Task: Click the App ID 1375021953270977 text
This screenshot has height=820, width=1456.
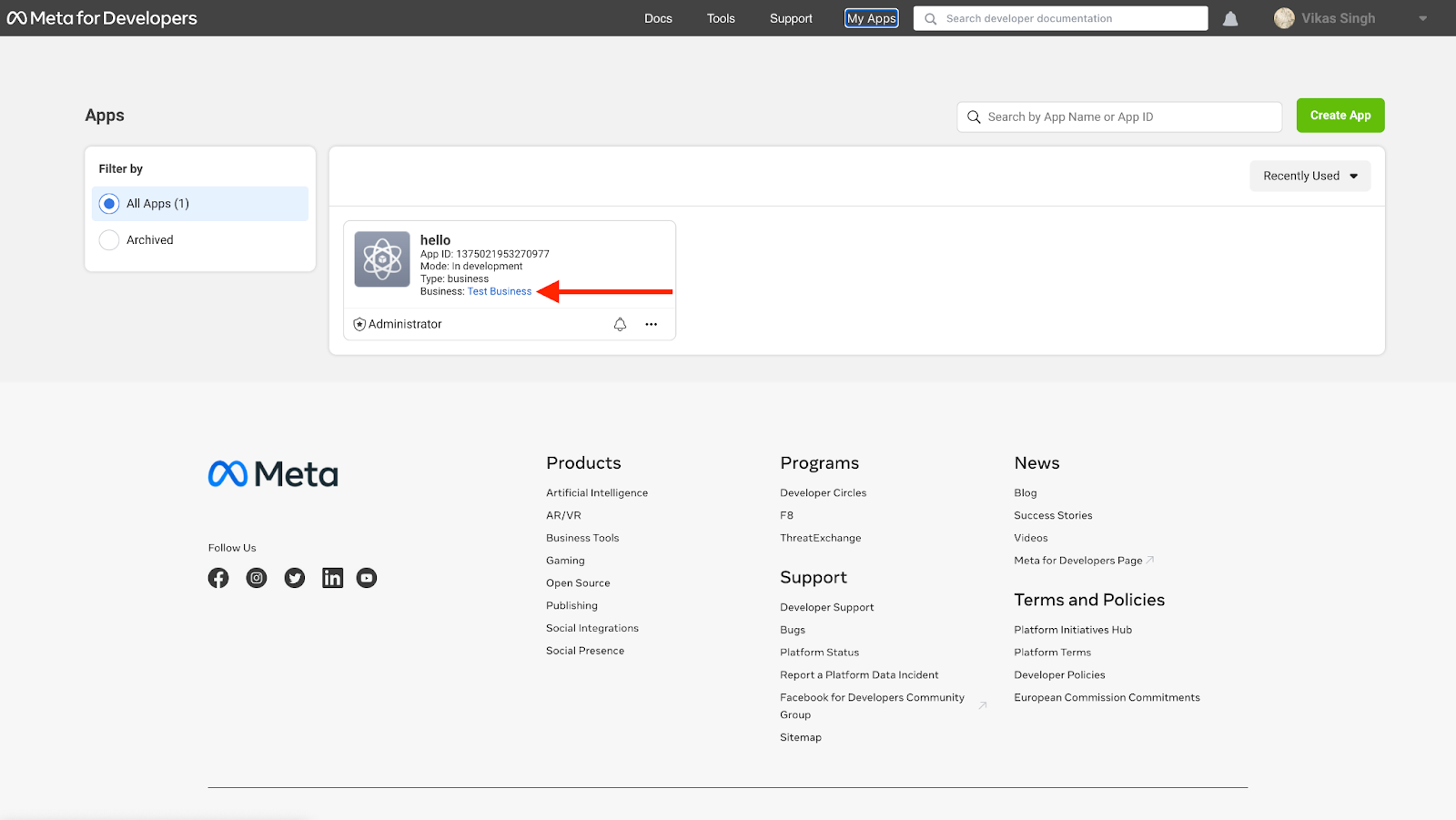Action: pyautogui.click(x=485, y=254)
